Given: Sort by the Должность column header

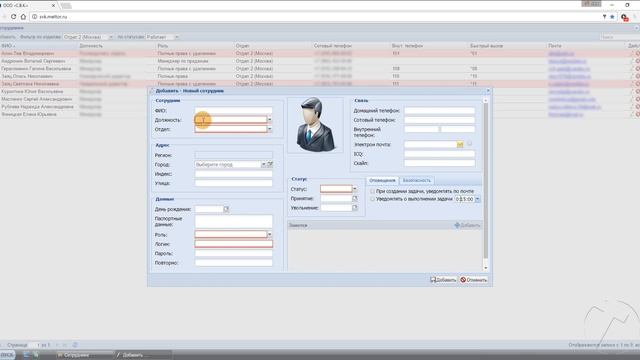Looking at the screenshot, I should click(x=117, y=46).
